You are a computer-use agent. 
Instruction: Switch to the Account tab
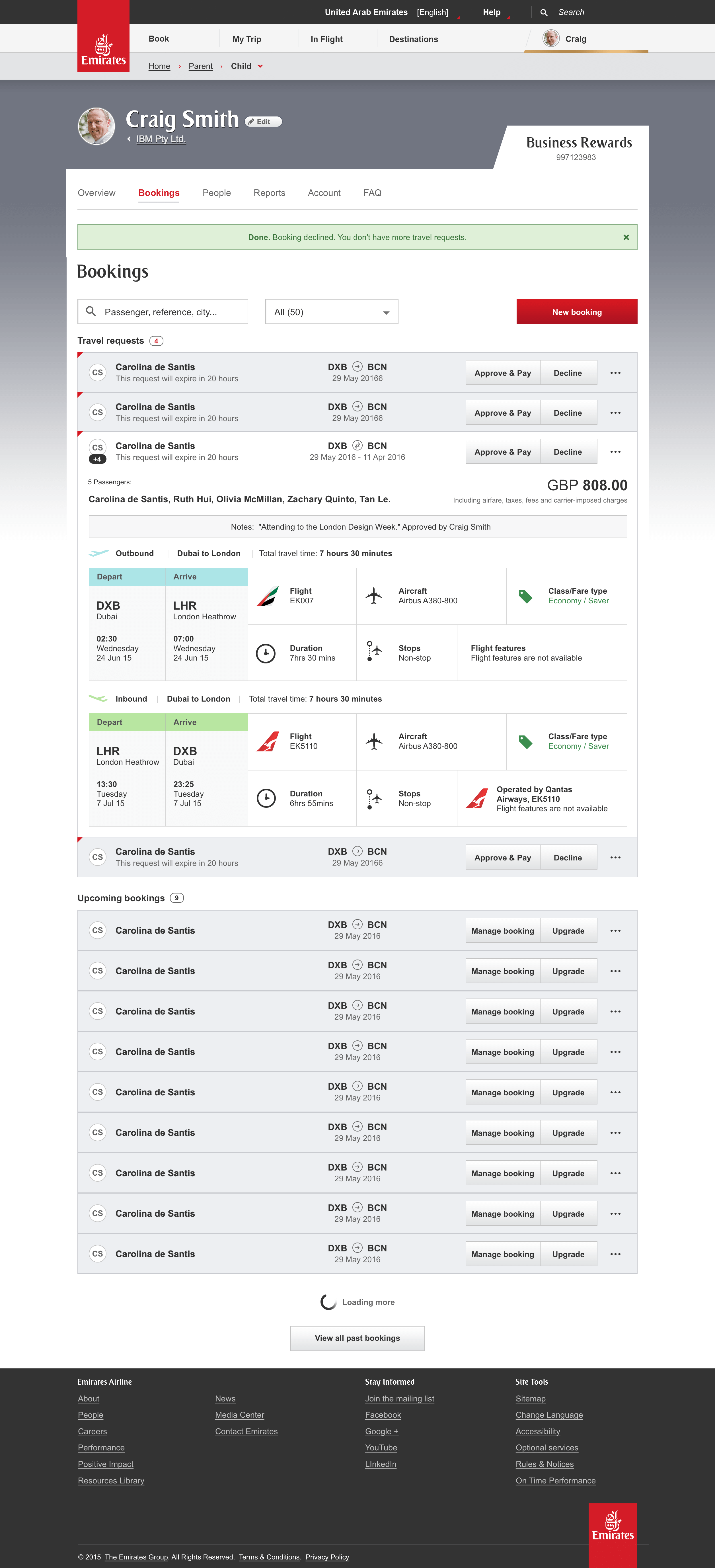tap(324, 192)
